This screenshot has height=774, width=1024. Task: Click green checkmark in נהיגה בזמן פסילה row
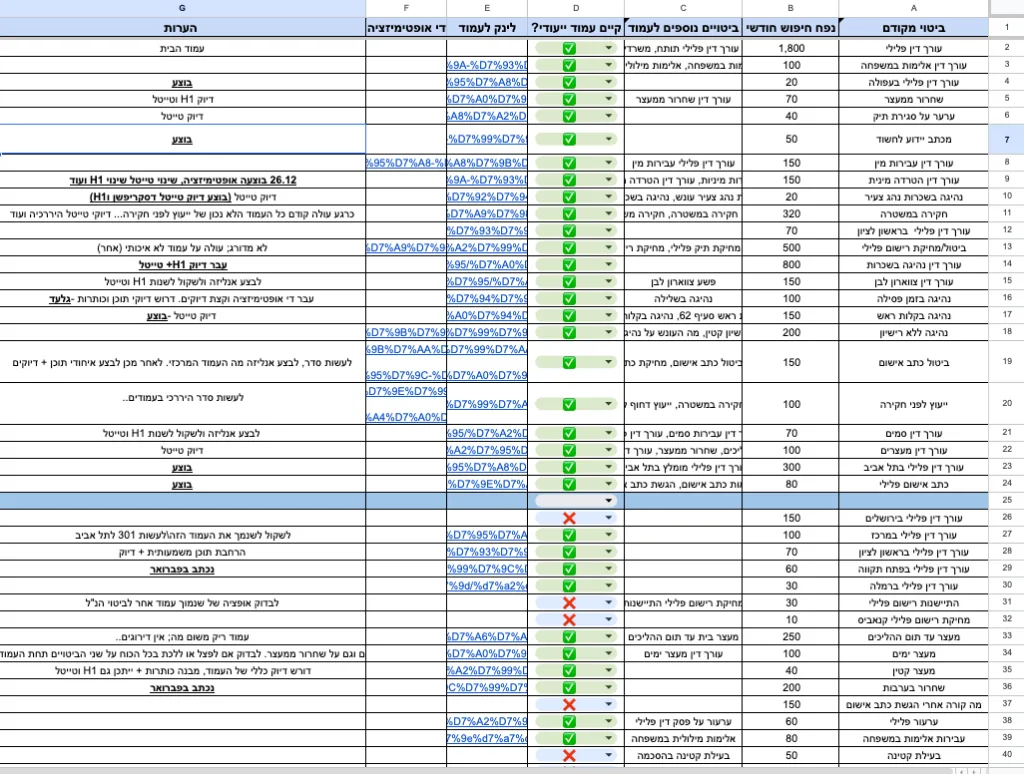(569, 299)
